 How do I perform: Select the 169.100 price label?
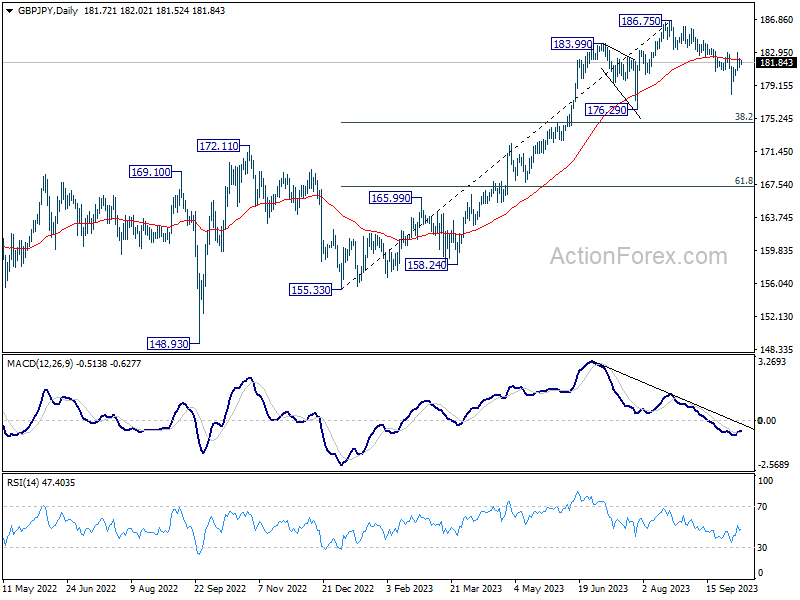point(151,172)
